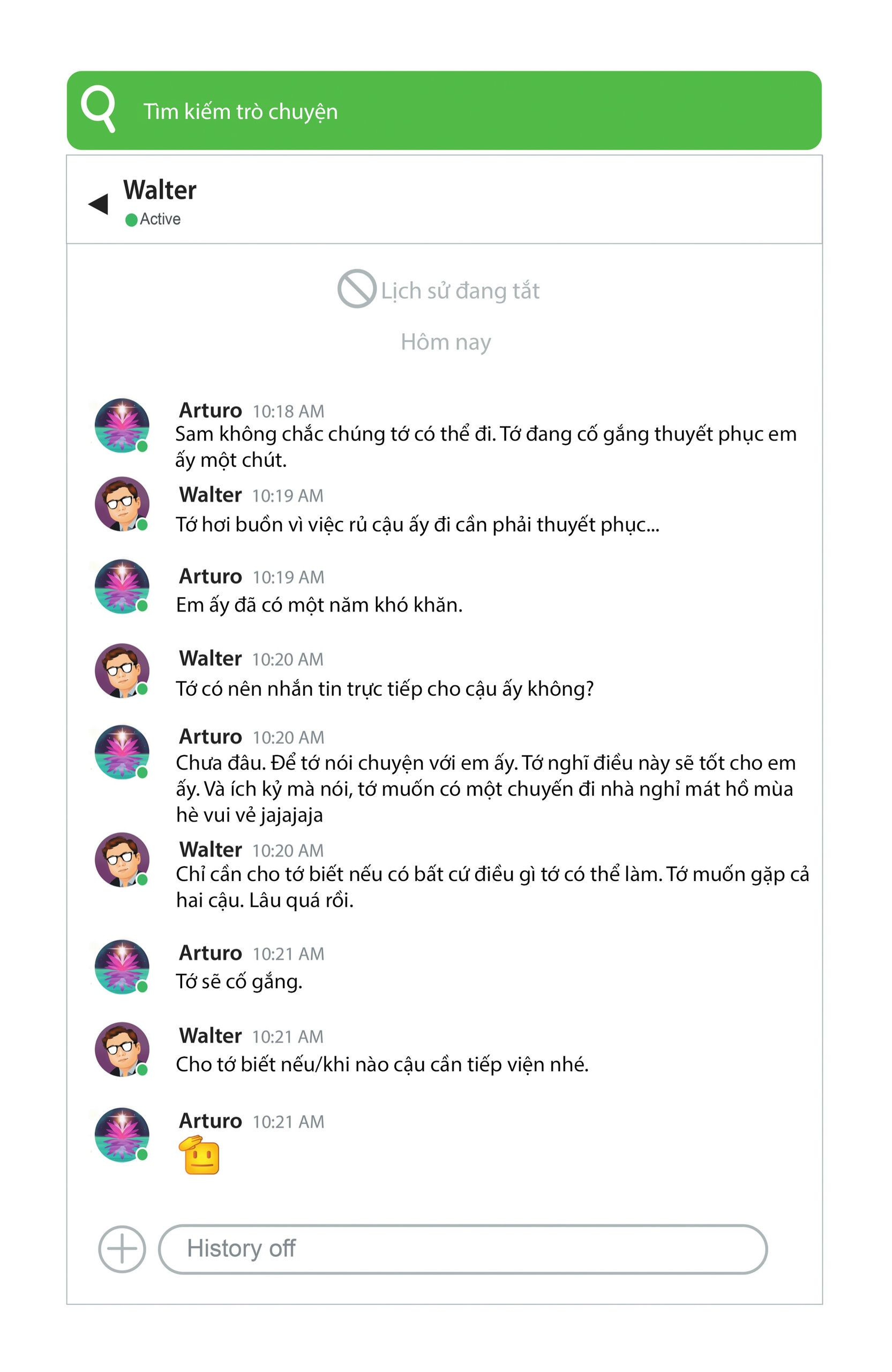
Task: Click the Walter name in chat header
Action: [x=160, y=190]
